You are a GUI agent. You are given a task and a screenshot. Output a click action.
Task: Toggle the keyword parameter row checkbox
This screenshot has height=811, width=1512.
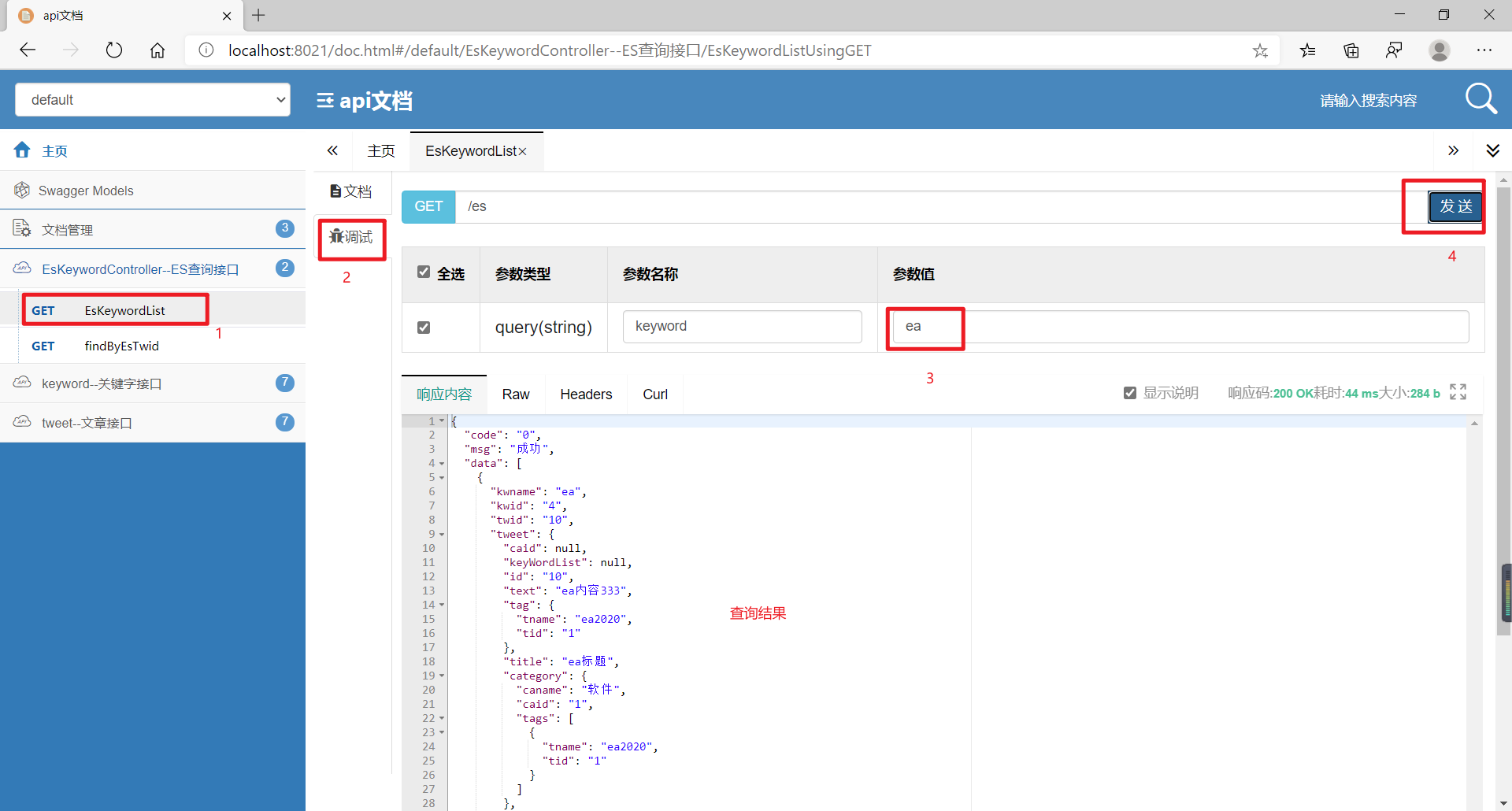click(423, 328)
